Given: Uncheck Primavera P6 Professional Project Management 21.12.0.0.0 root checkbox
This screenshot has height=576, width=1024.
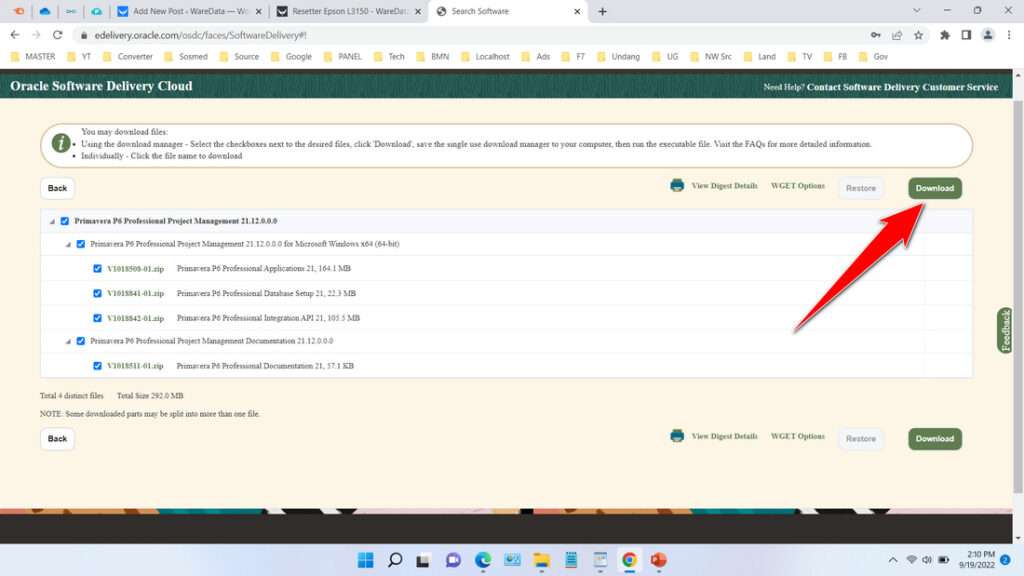Looking at the screenshot, I should [x=65, y=221].
